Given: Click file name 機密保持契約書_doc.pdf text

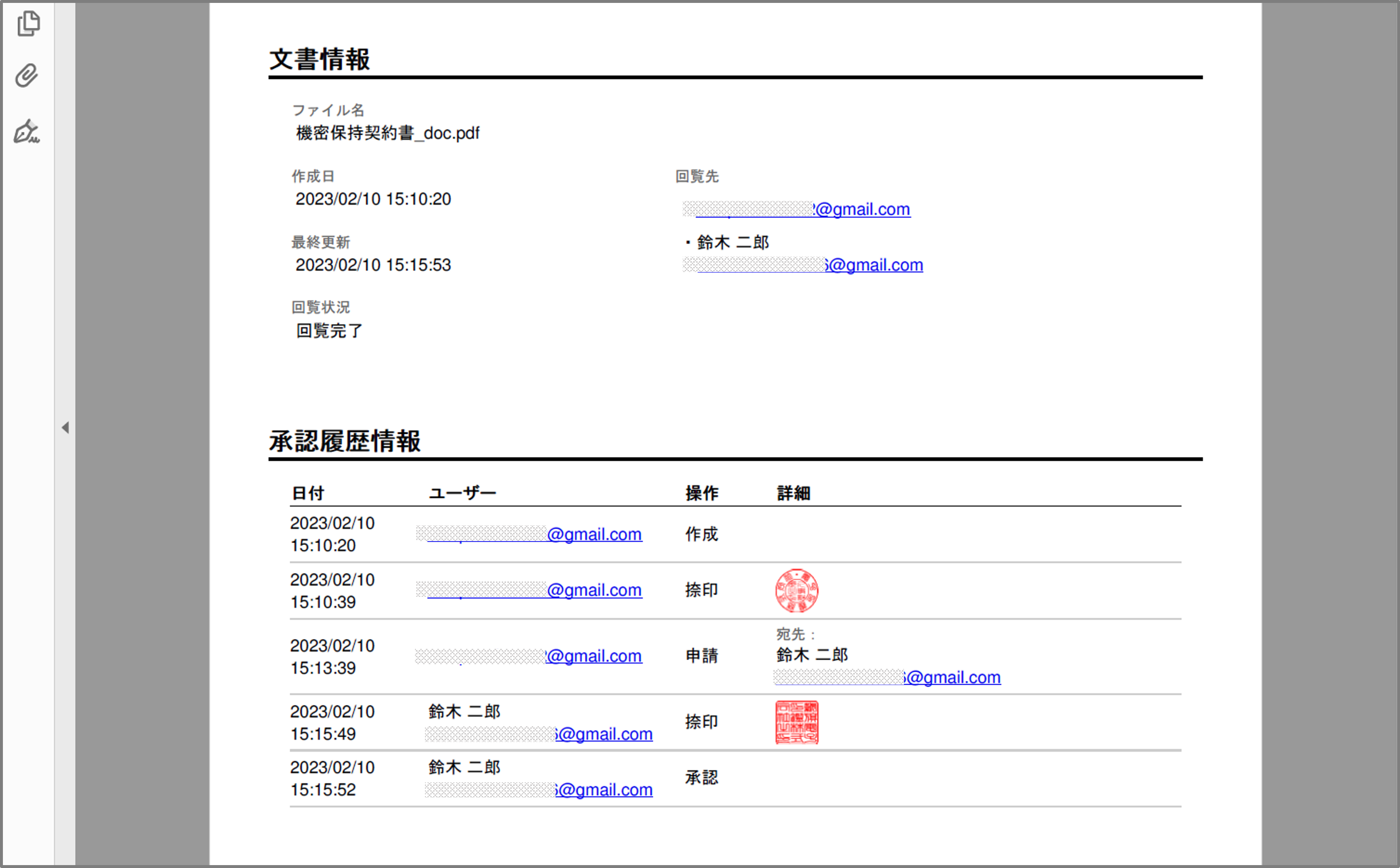Looking at the screenshot, I should pyautogui.click(x=387, y=133).
